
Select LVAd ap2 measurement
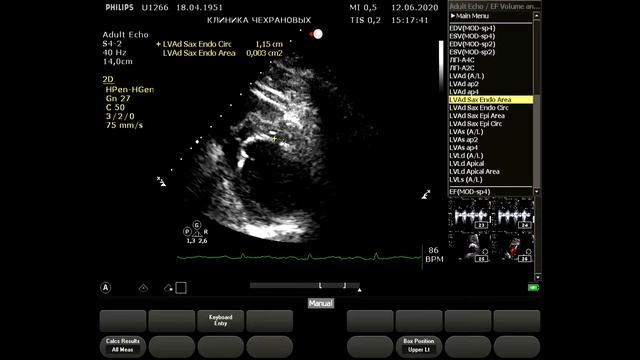(x=464, y=84)
